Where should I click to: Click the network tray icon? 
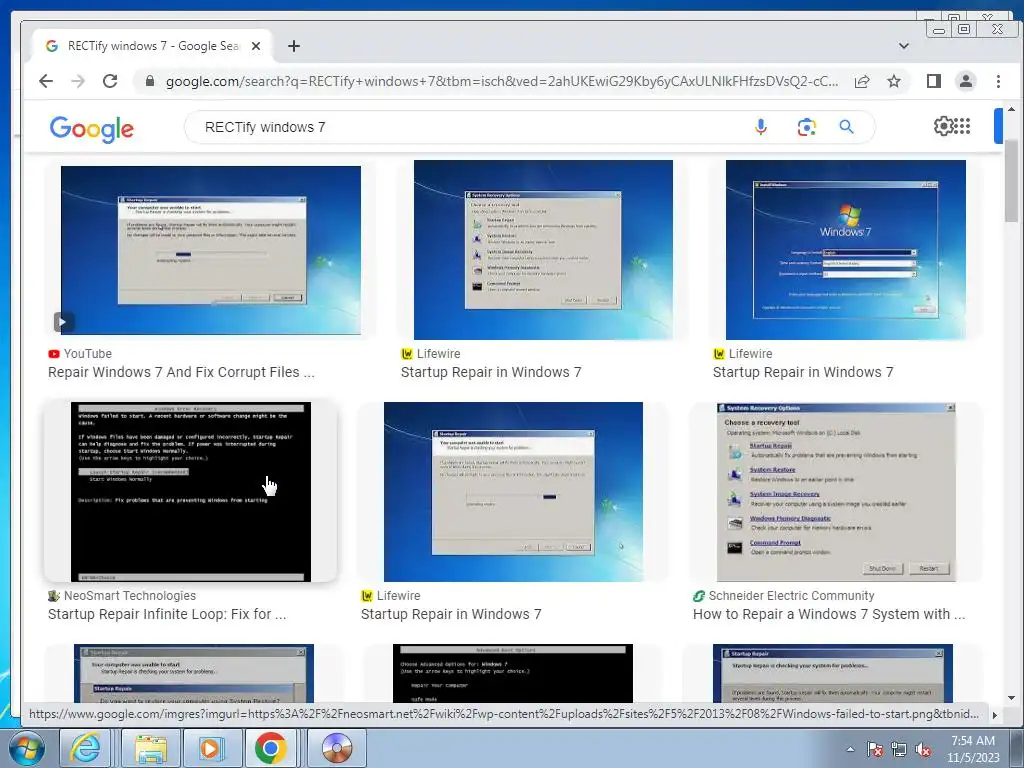pyautogui.click(x=899, y=749)
